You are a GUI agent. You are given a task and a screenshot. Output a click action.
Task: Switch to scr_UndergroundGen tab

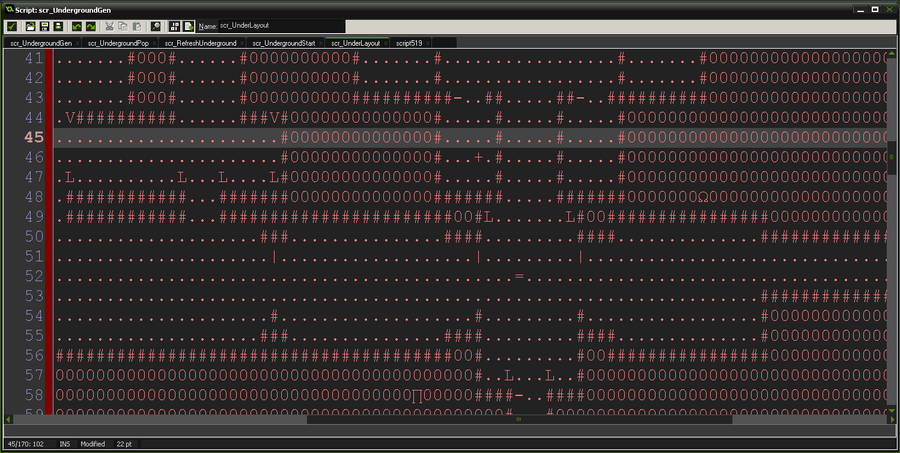pos(41,43)
